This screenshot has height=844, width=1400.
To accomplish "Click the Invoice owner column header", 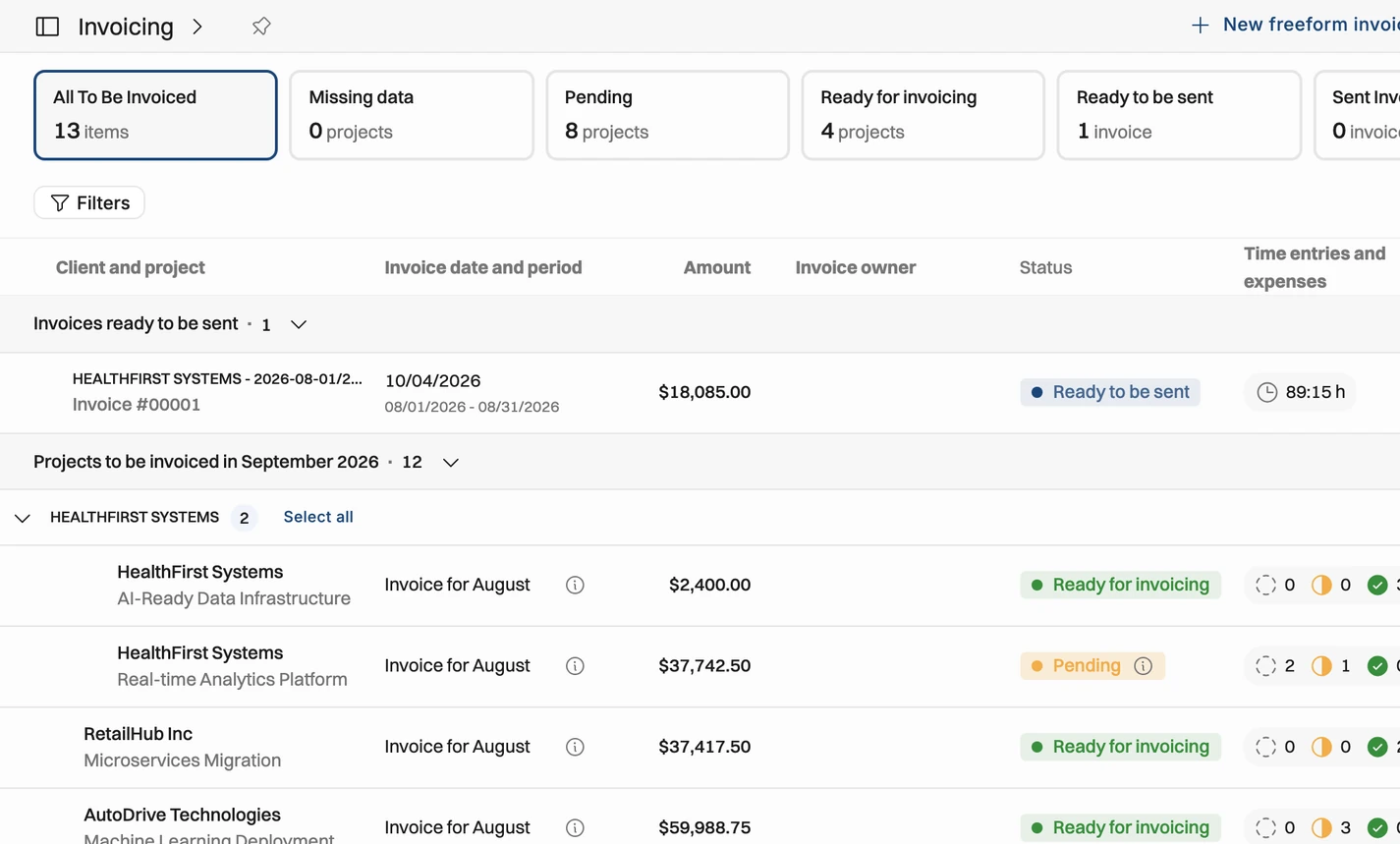I will point(856,267).
